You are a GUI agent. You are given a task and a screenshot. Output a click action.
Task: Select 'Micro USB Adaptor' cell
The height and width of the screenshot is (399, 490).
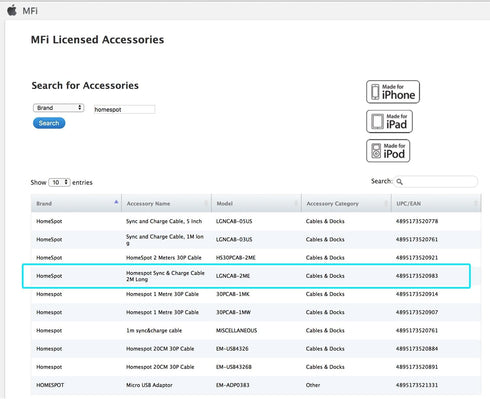point(149,385)
